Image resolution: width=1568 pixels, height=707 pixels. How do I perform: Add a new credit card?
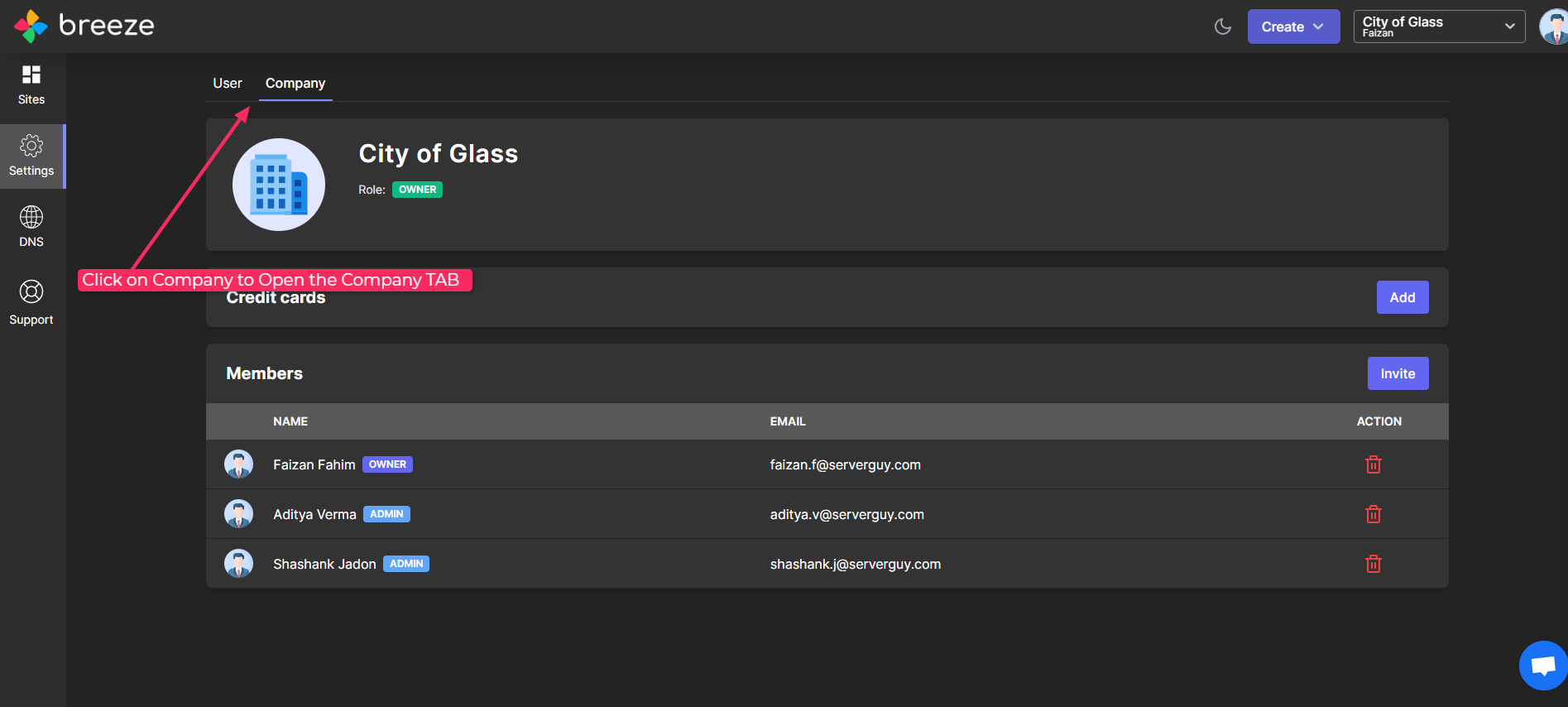1403,297
